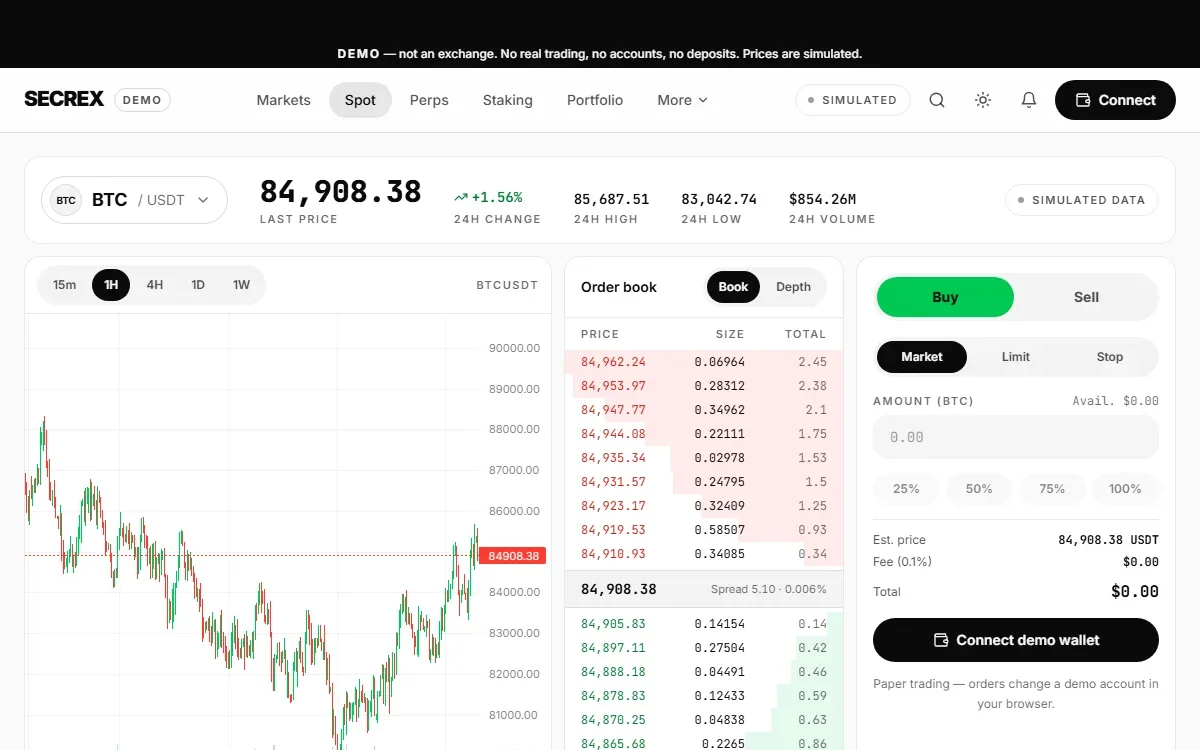
Task: Click ask price 84,962.24
Action: click(x=613, y=362)
